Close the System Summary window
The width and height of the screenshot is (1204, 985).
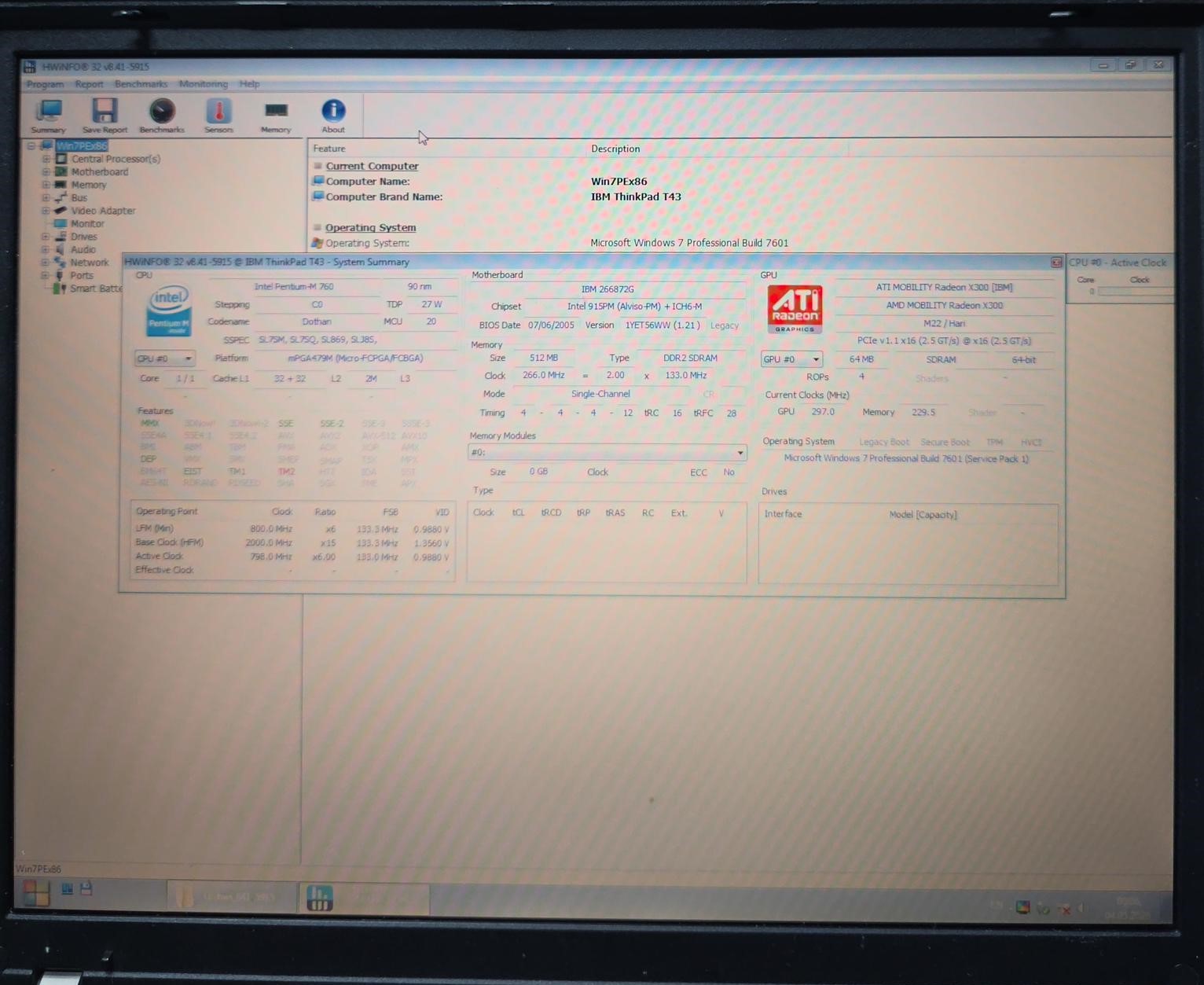coord(1056,263)
